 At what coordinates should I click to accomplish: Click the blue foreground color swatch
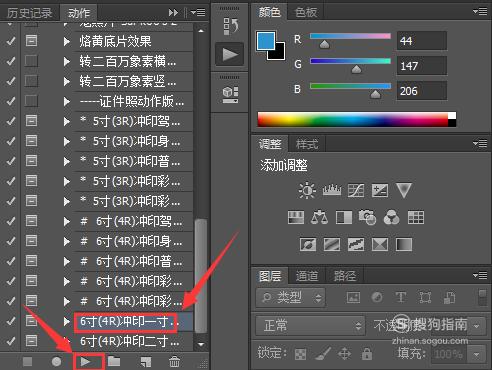tap(266, 41)
